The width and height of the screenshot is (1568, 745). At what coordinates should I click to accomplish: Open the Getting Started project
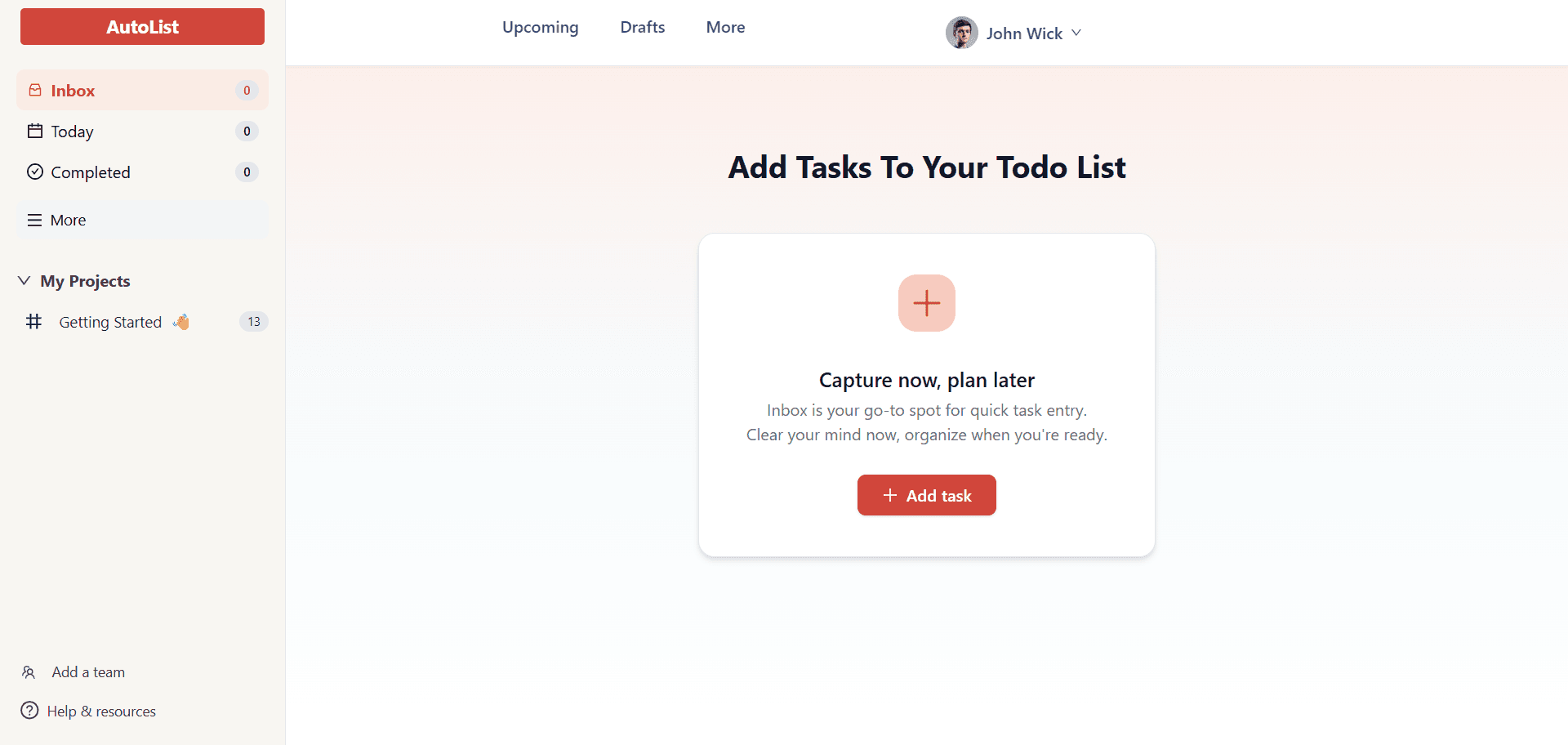(110, 321)
